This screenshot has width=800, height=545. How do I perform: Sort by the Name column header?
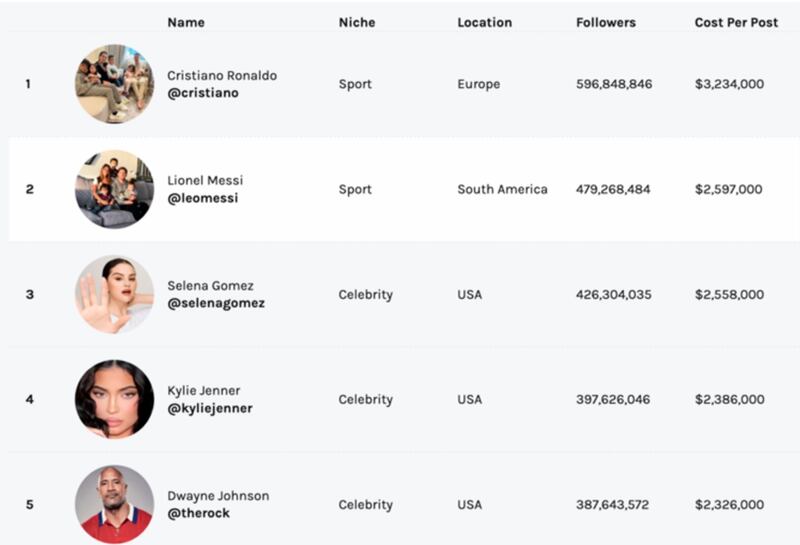click(184, 22)
